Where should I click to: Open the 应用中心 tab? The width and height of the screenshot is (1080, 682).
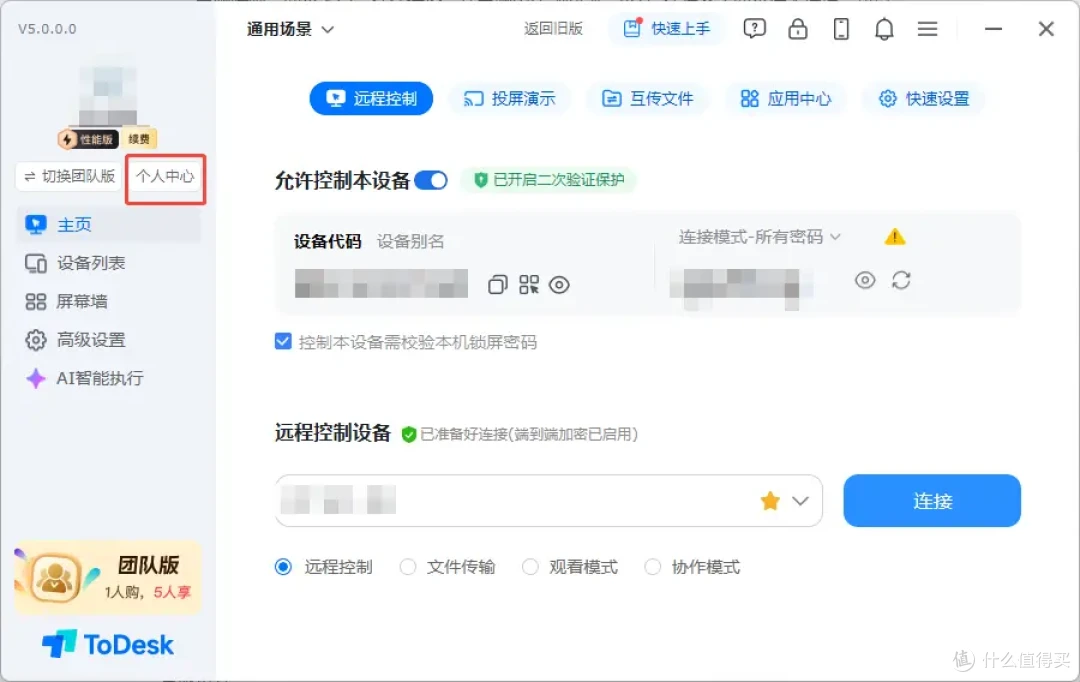click(x=786, y=99)
